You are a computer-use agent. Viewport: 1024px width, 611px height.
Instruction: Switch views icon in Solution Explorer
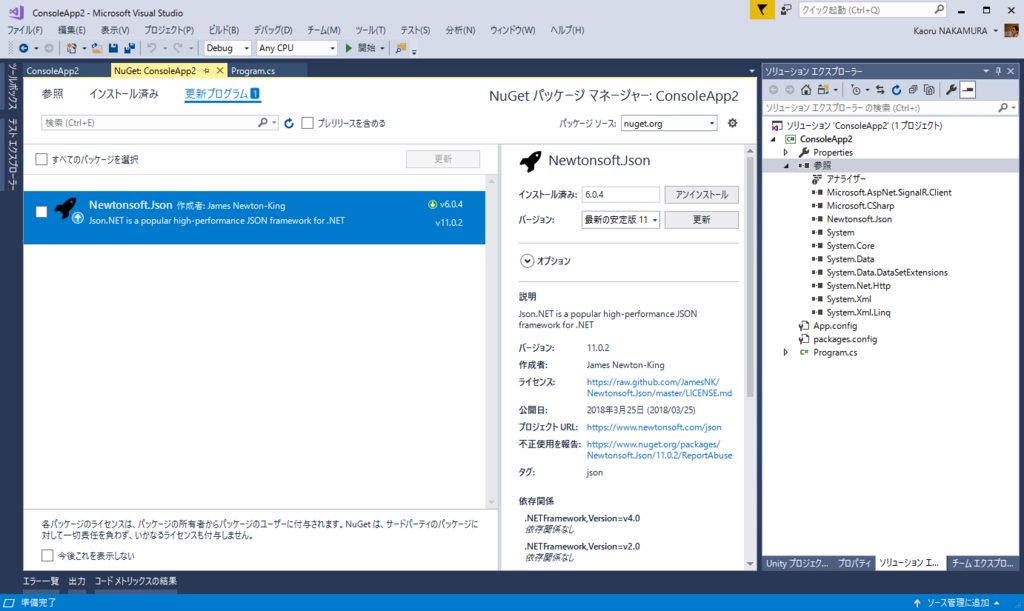pos(823,90)
